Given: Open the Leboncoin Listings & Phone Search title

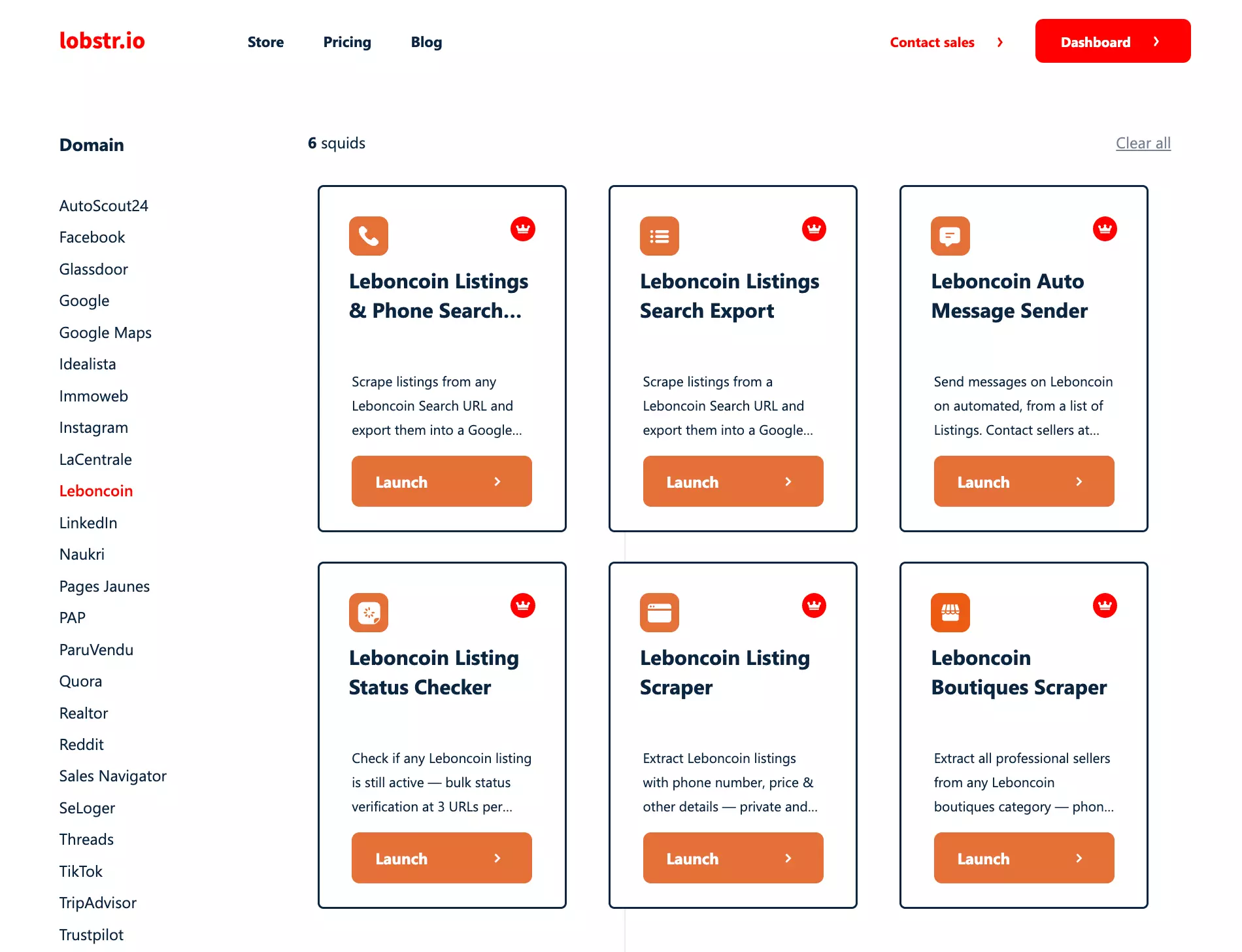Looking at the screenshot, I should pos(439,296).
